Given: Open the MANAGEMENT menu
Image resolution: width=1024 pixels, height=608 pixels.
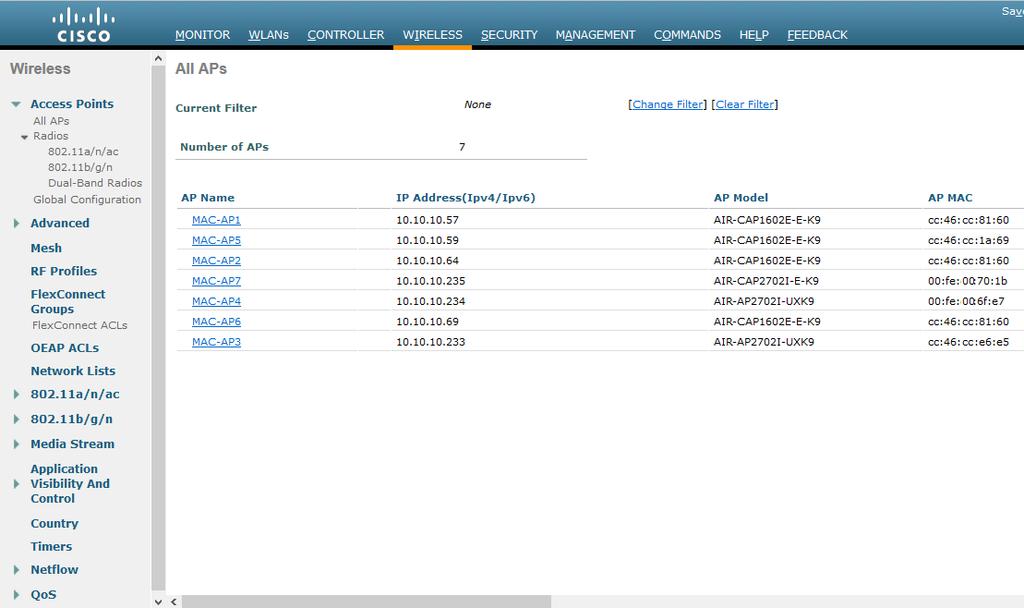Looking at the screenshot, I should (595, 35).
